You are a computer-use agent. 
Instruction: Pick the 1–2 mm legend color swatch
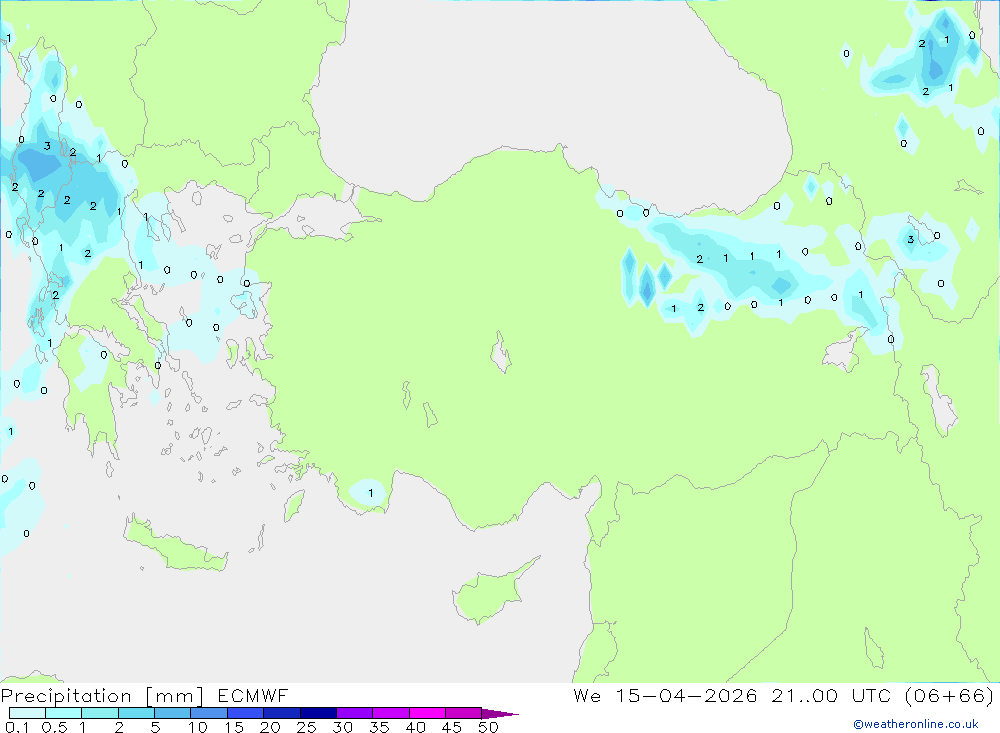click(99, 713)
